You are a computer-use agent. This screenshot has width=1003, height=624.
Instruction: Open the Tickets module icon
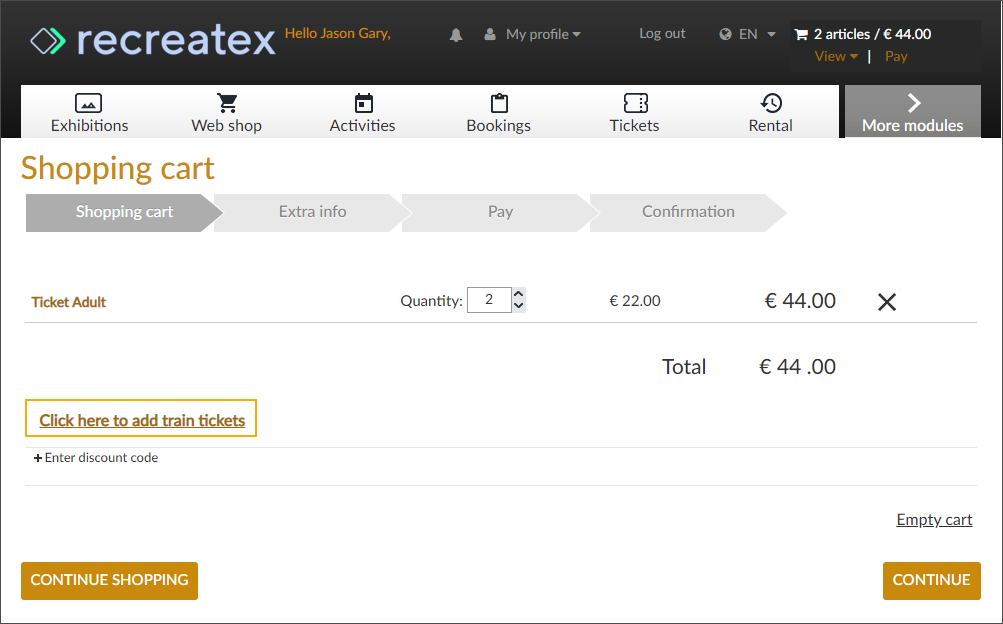pos(634,102)
